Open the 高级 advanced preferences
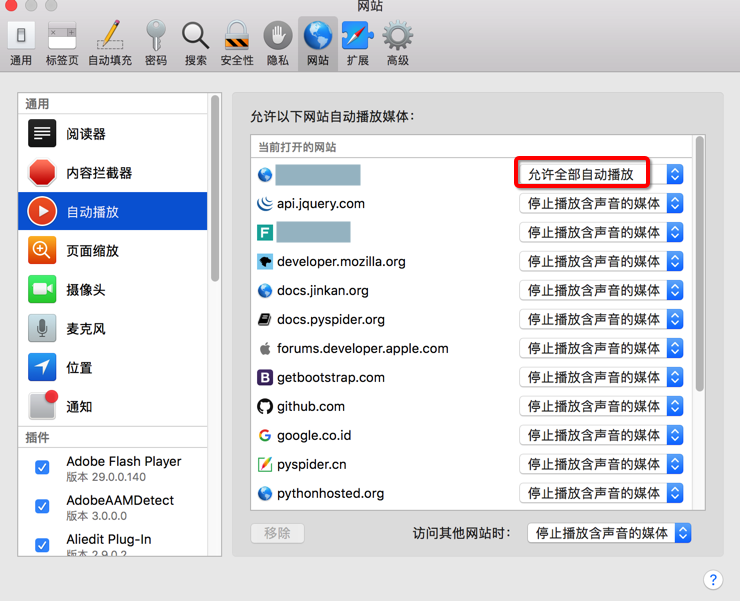Viewport: 740px width, 601px height. [397, 43]
